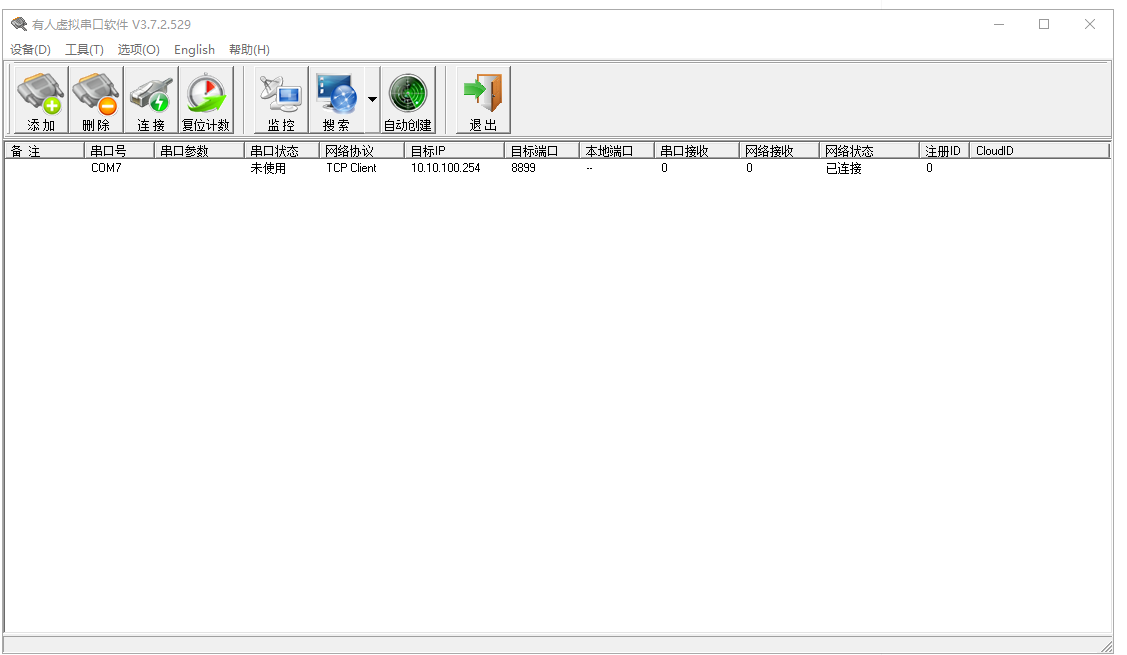The image size is (1127, 655).
Task: Open the 帮助(H) menu
Action: coord(249,50)
